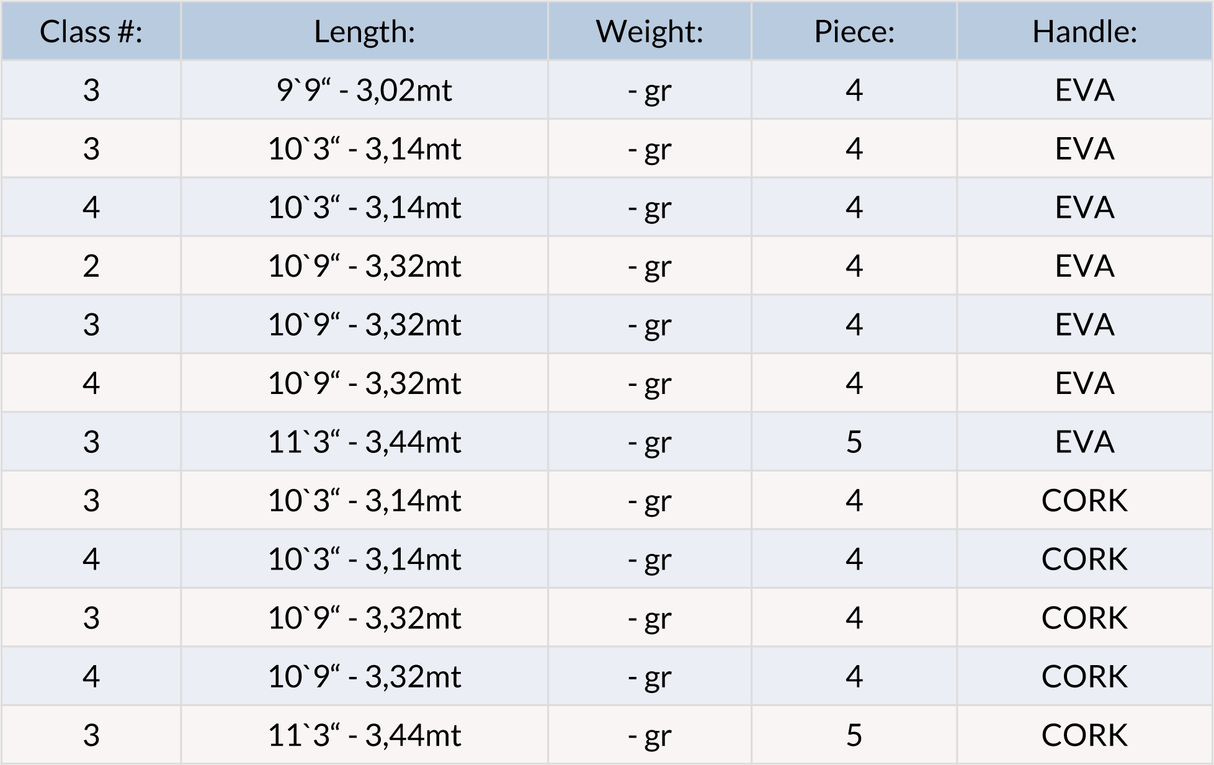The height and width of the screenshot is (765, 1214).
Task: Select the "Piece:" column header
Action: [x=853, y=32]
